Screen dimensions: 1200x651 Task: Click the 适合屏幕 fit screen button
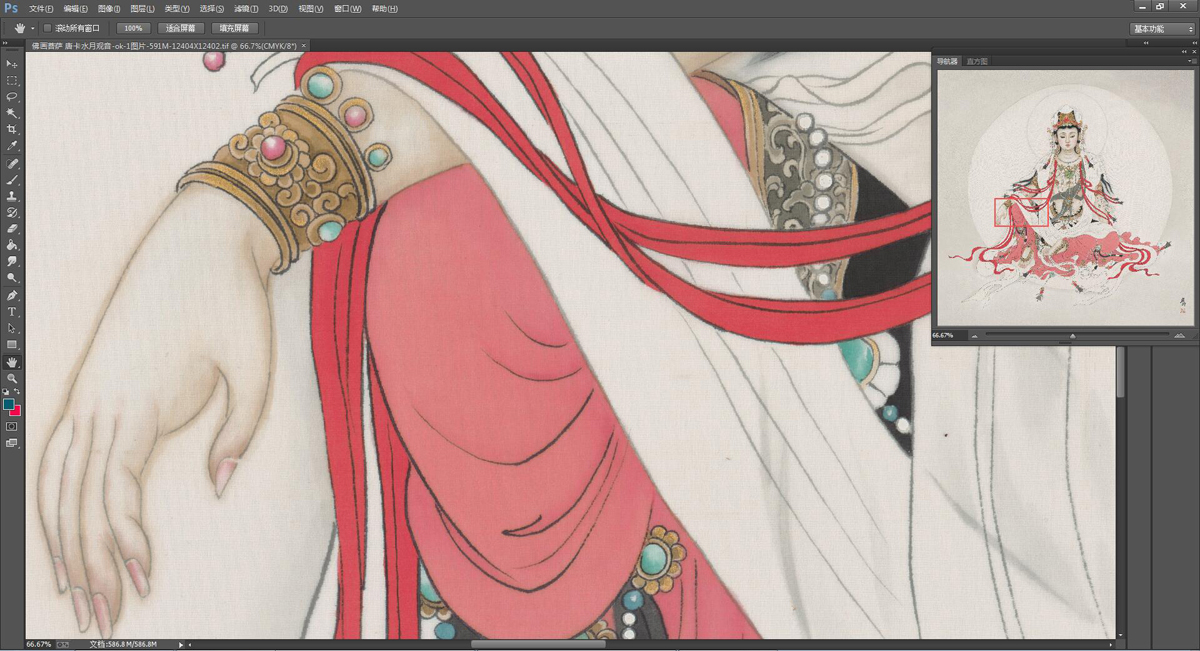[x=180, y=28]
